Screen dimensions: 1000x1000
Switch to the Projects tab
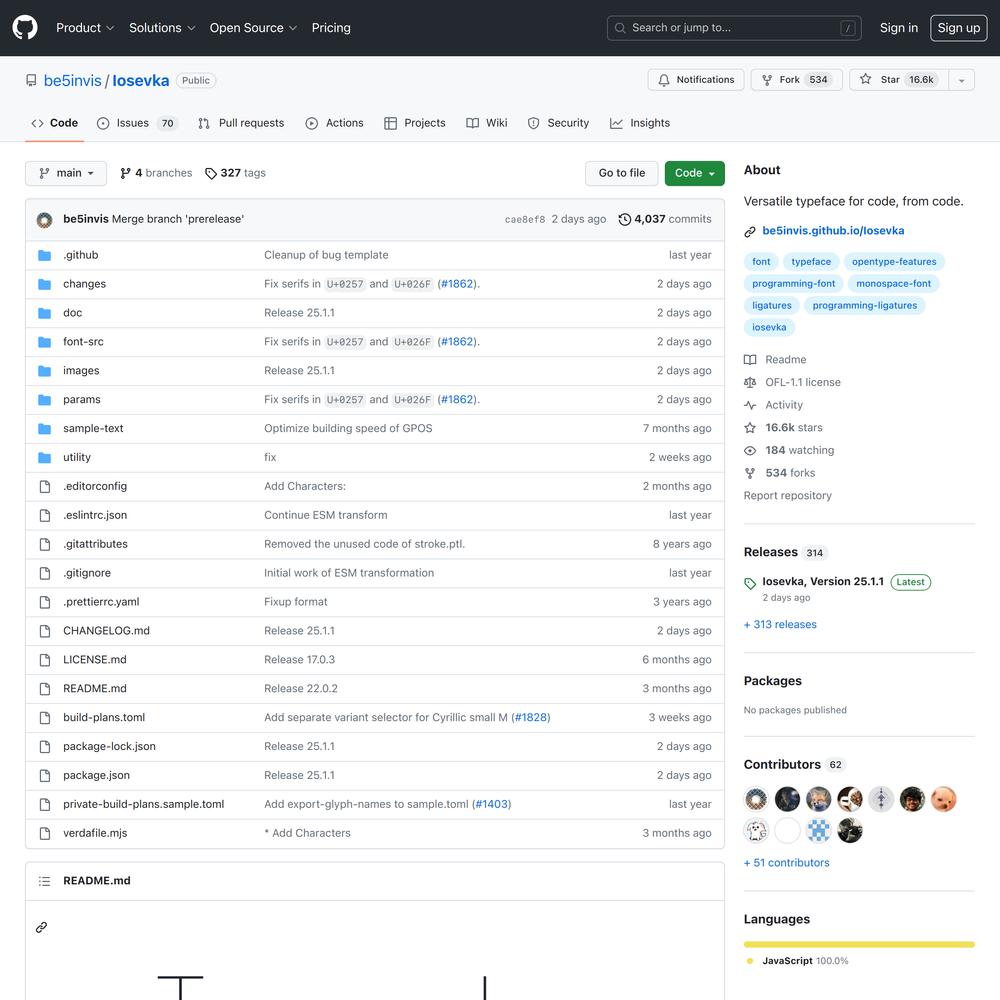click(415, 123)
